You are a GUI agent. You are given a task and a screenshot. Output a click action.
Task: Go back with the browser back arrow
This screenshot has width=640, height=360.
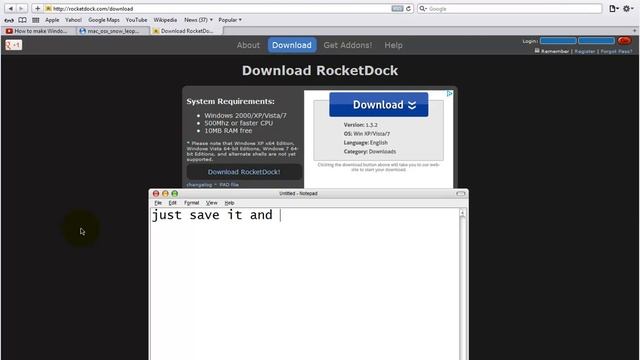[11, 8]
